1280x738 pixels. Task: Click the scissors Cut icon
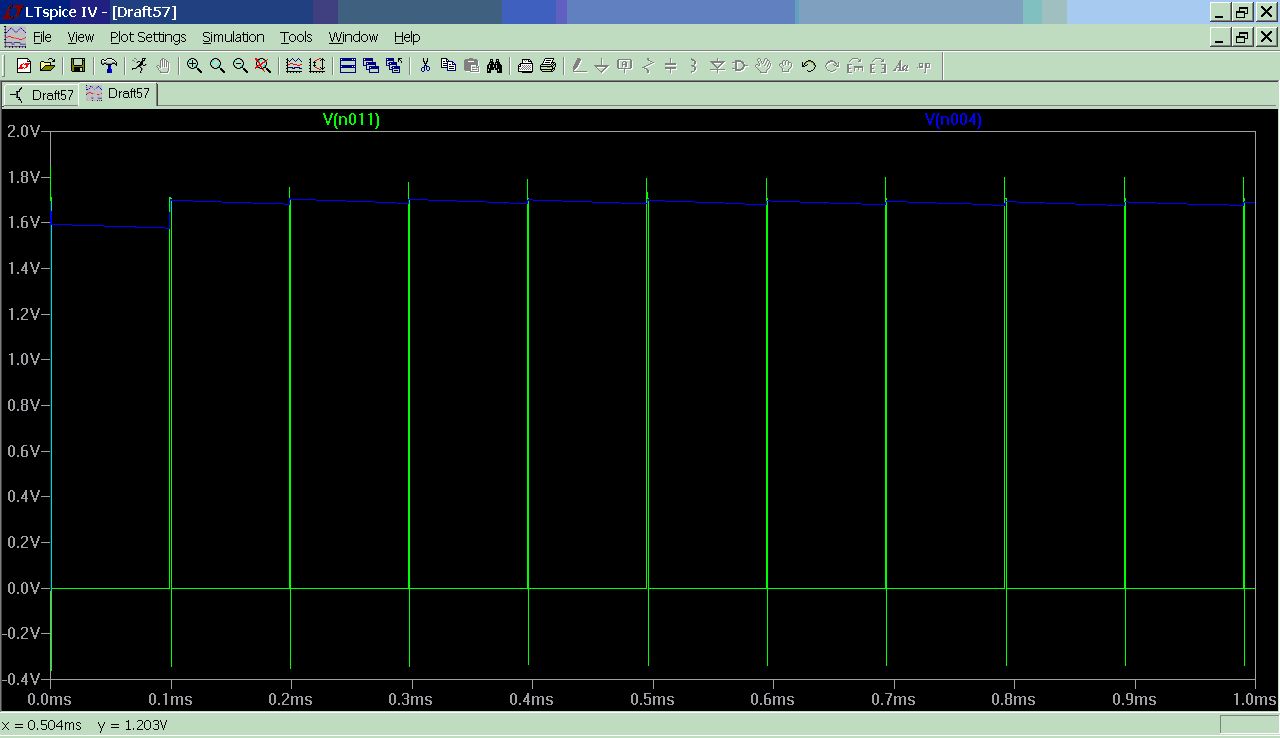pos(425,66)
